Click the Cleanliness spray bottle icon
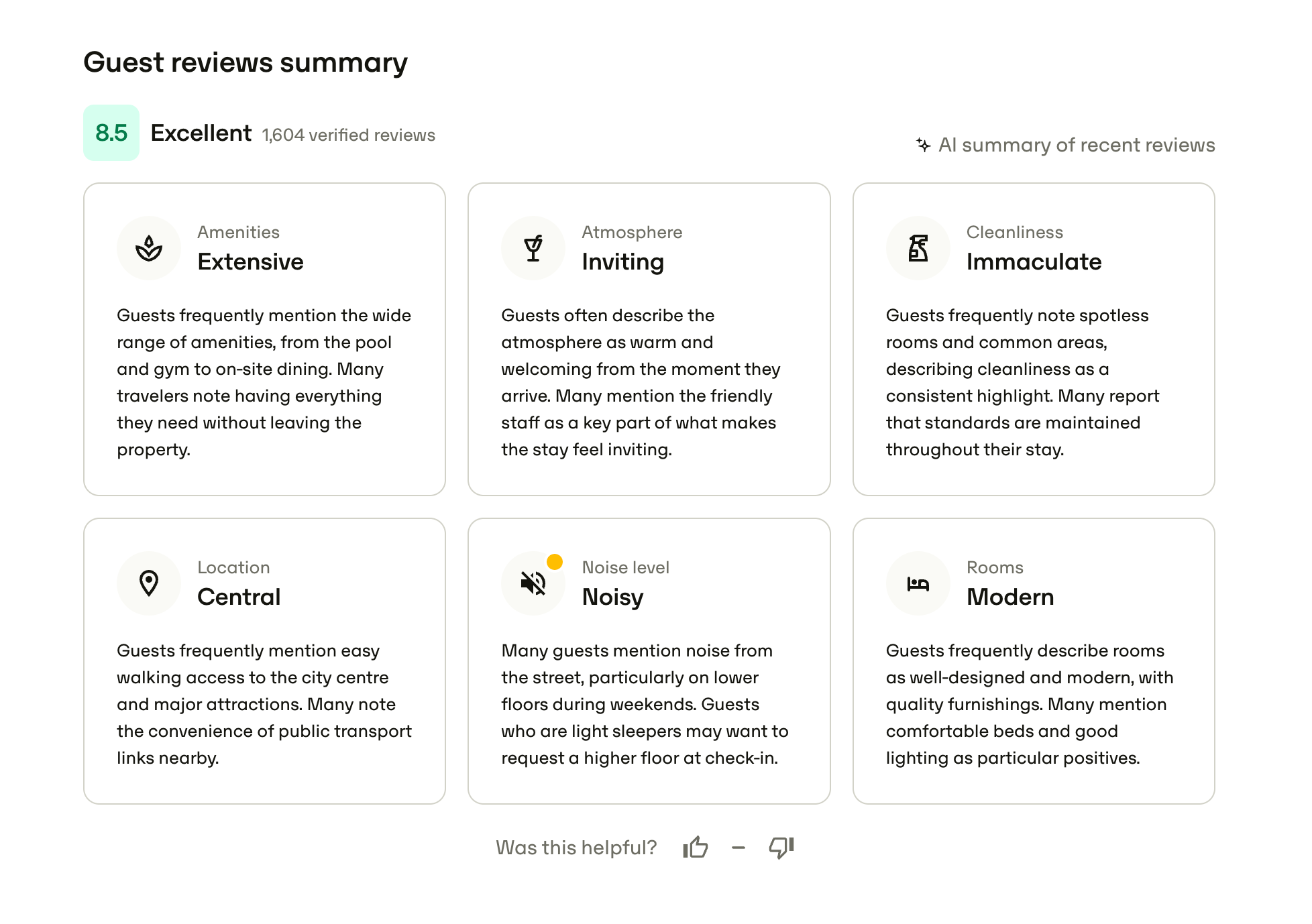This screenshot has height=924, width=1312. point(918,248)
